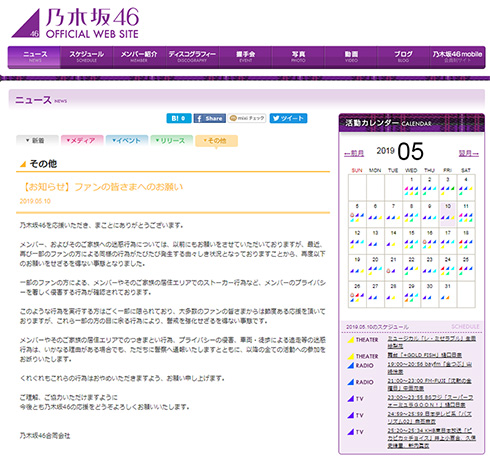
Task: Open the 動画 VIDEO navigation tab
Action: point(351,57)
